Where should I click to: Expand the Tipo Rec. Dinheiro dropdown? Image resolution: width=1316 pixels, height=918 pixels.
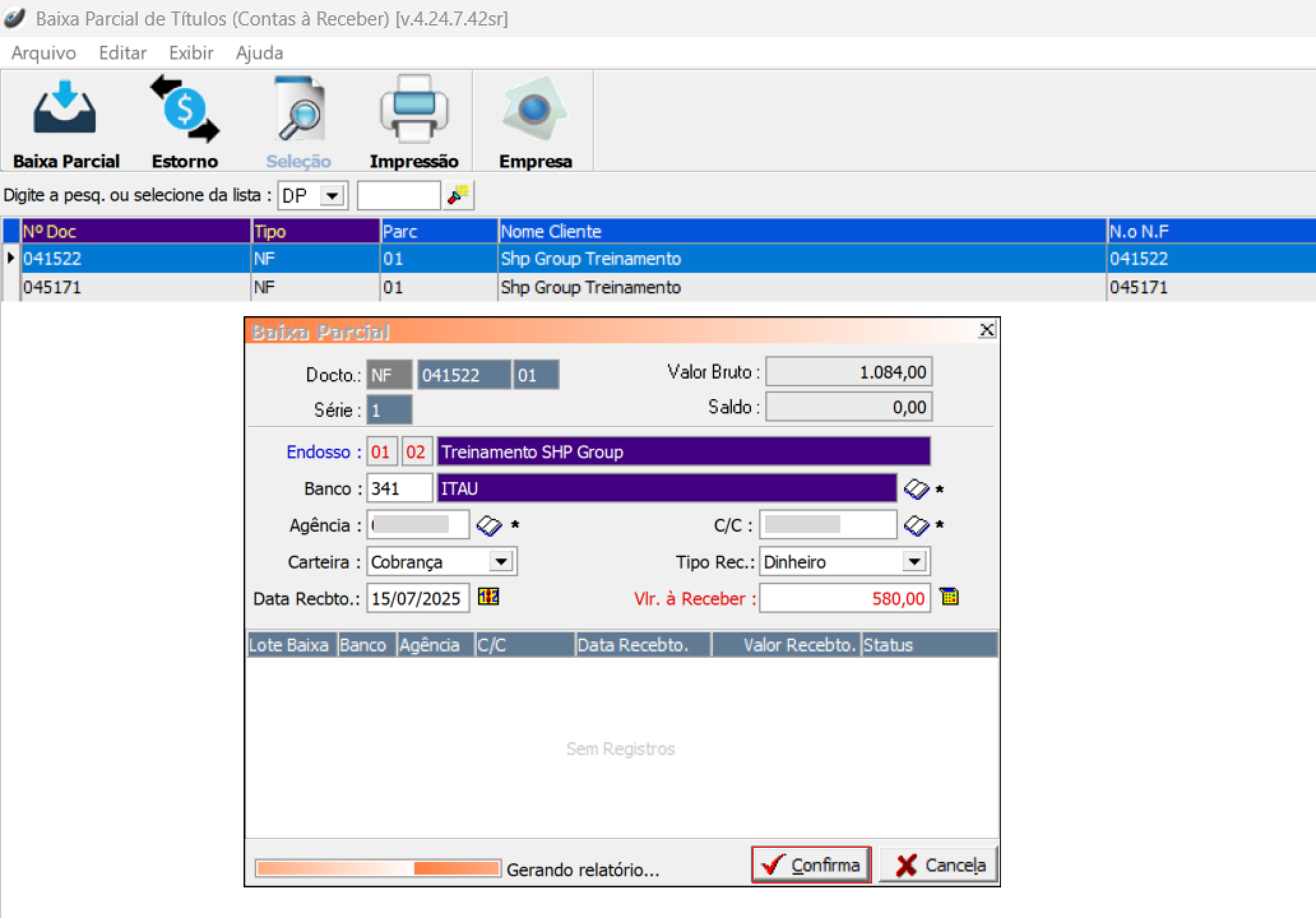coord(914,562)
